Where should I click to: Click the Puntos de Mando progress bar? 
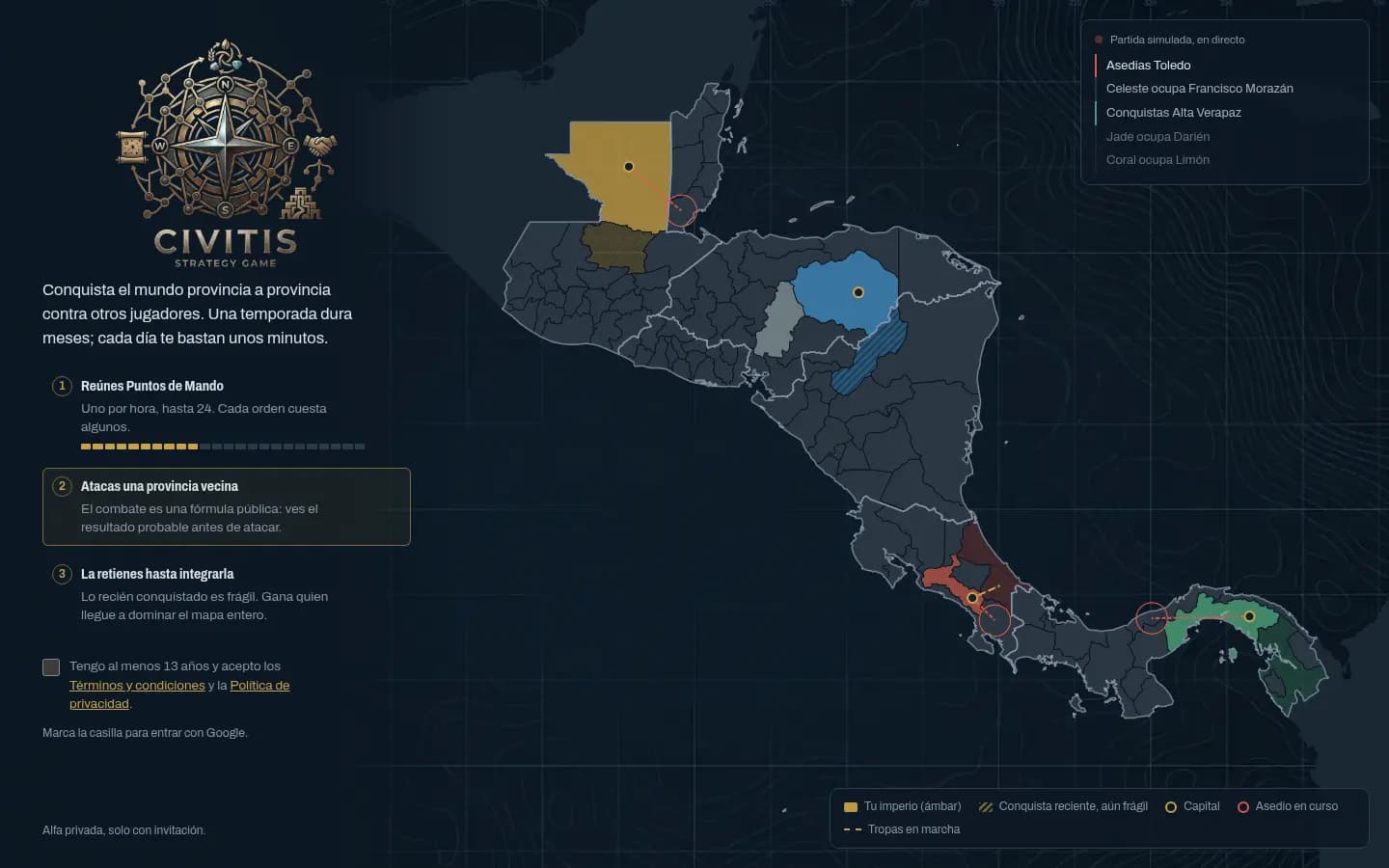[x=223, y=447]
